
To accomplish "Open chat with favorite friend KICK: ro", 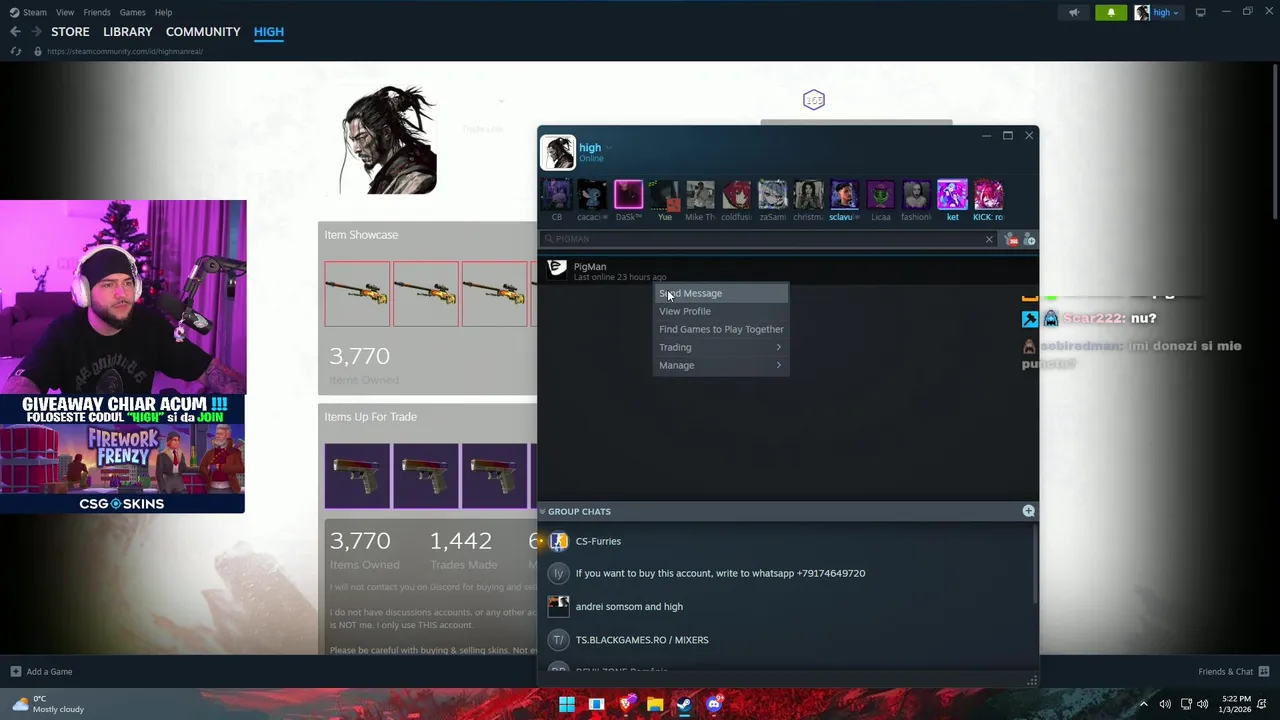I will (x=988, y=200).
